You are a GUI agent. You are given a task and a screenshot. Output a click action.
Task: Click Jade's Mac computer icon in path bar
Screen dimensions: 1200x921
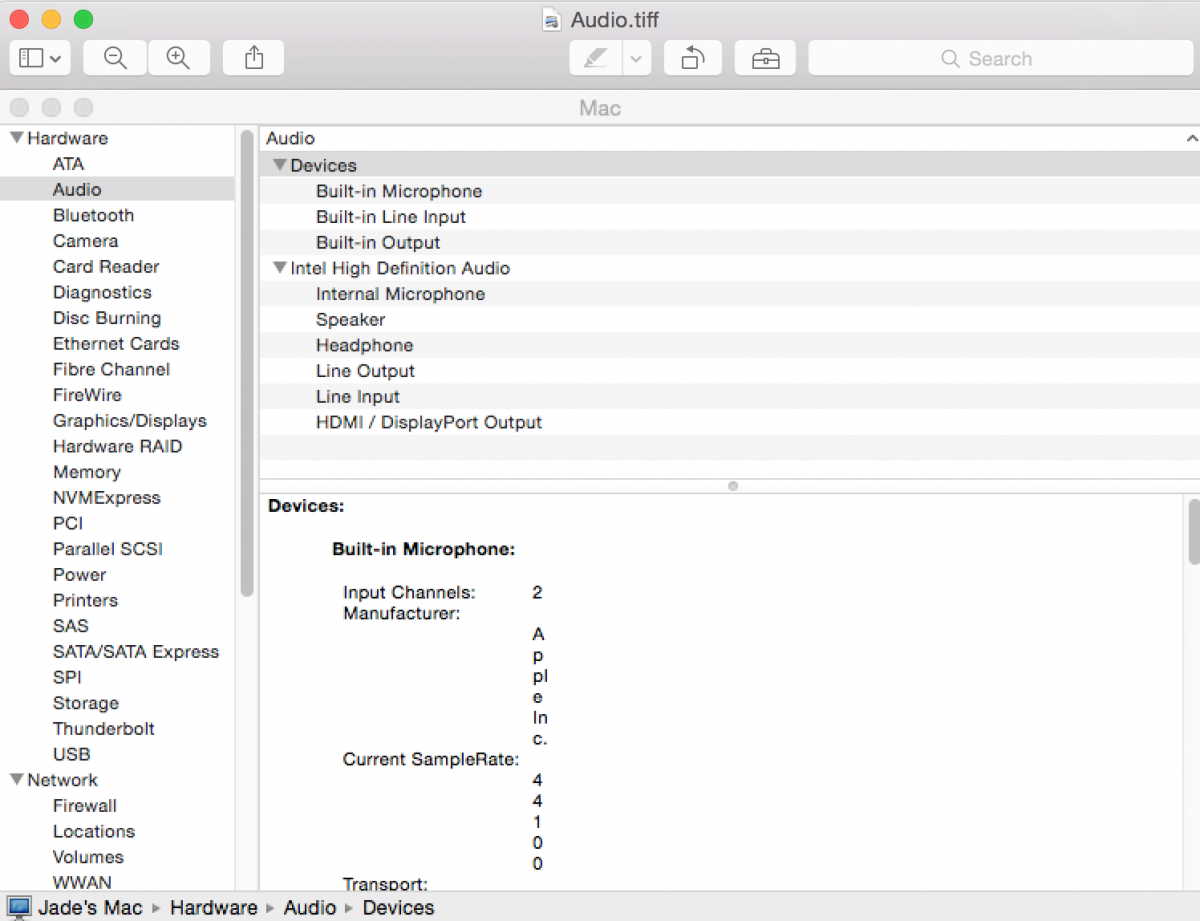tap(19, 908)
